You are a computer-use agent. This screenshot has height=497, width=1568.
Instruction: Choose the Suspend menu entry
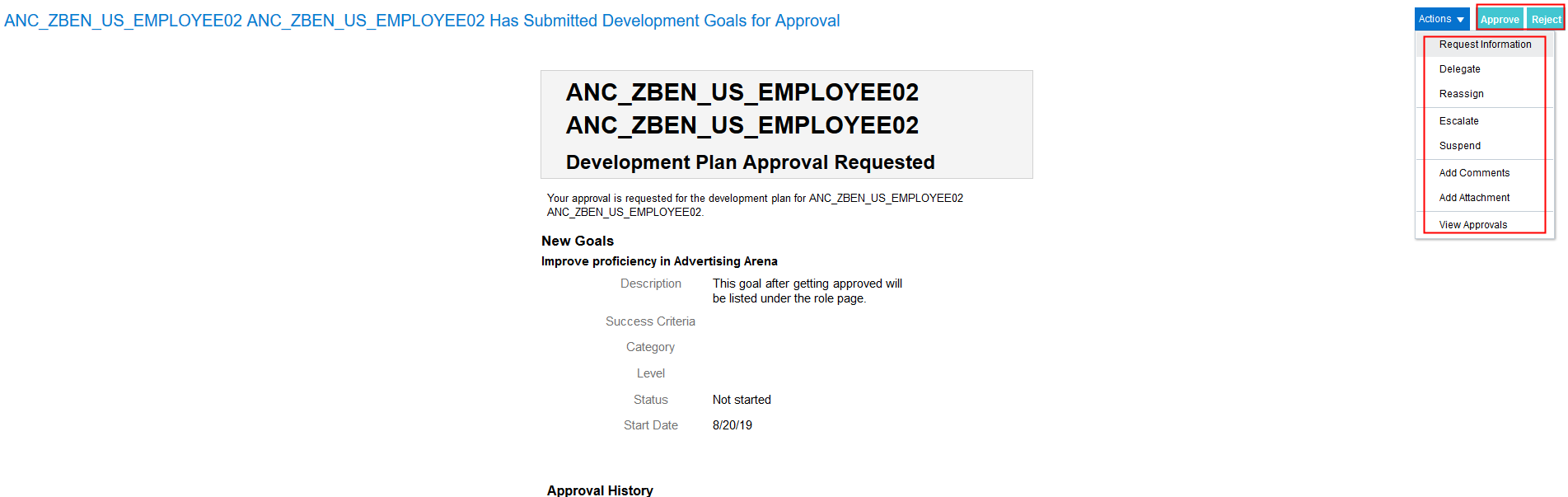point(1459,146)
